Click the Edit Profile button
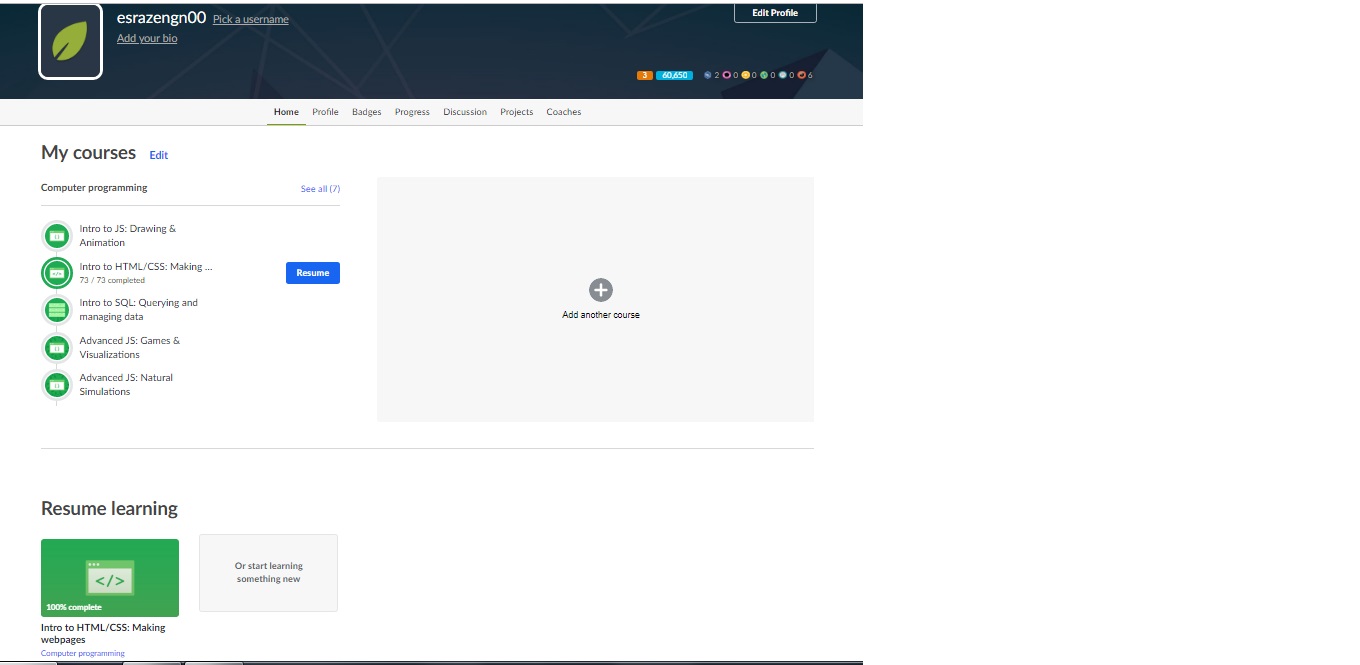This screenshot has width=1360, height=665. [775, 13]
